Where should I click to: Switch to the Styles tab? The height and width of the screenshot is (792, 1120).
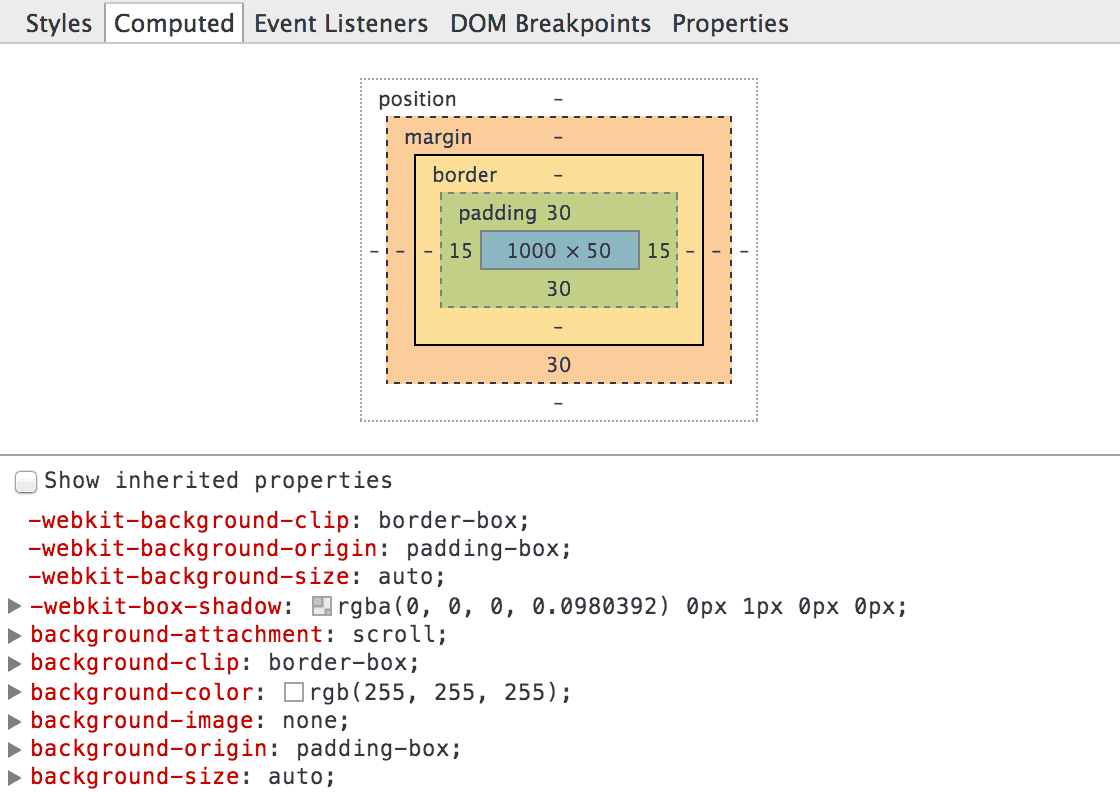[58, 23]
